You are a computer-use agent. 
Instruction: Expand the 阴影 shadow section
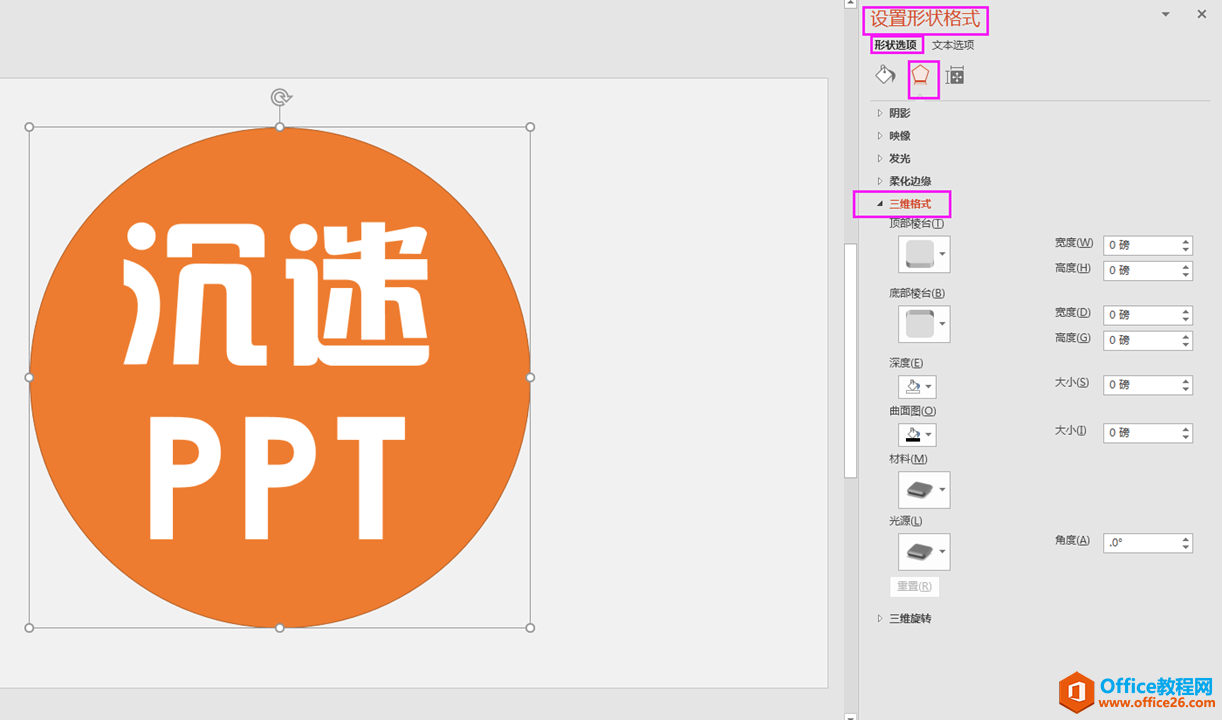(x=899, y=113)
